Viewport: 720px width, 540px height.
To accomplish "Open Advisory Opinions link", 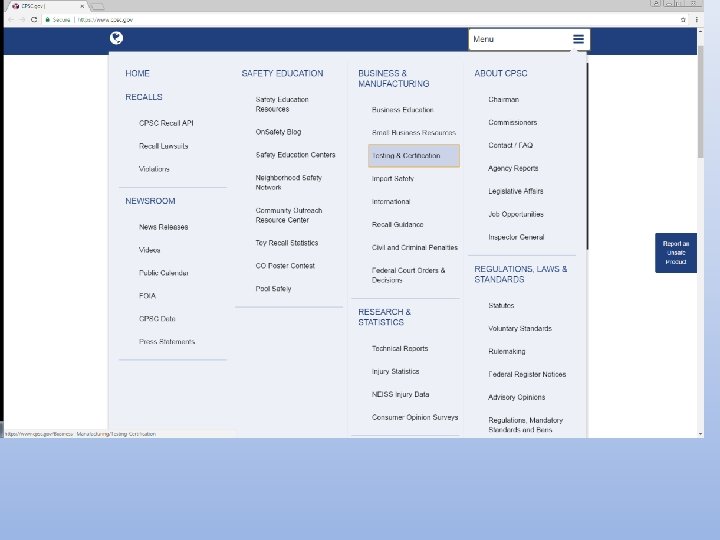I will coord(517,397).
